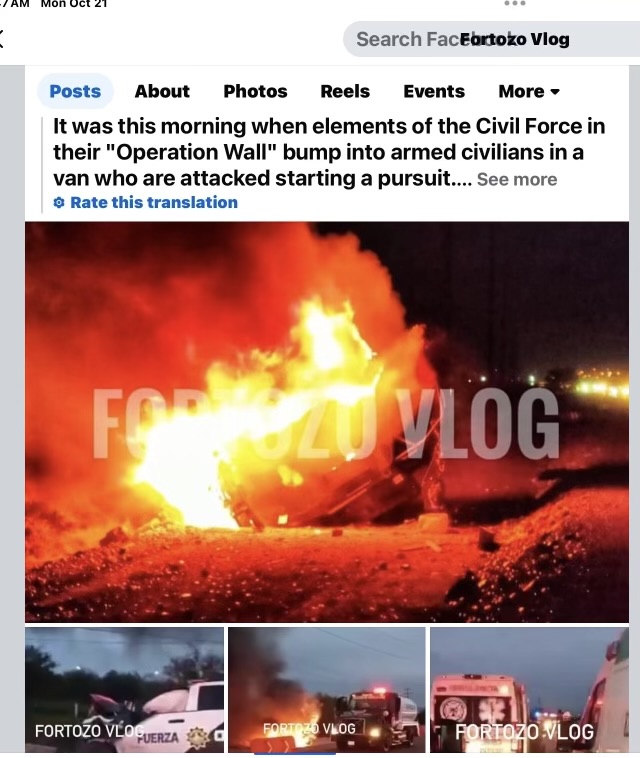Open the ambulance photo thumbnail
Image resolution: width=640 pixels, height=758 pixels.
(529, 690)
